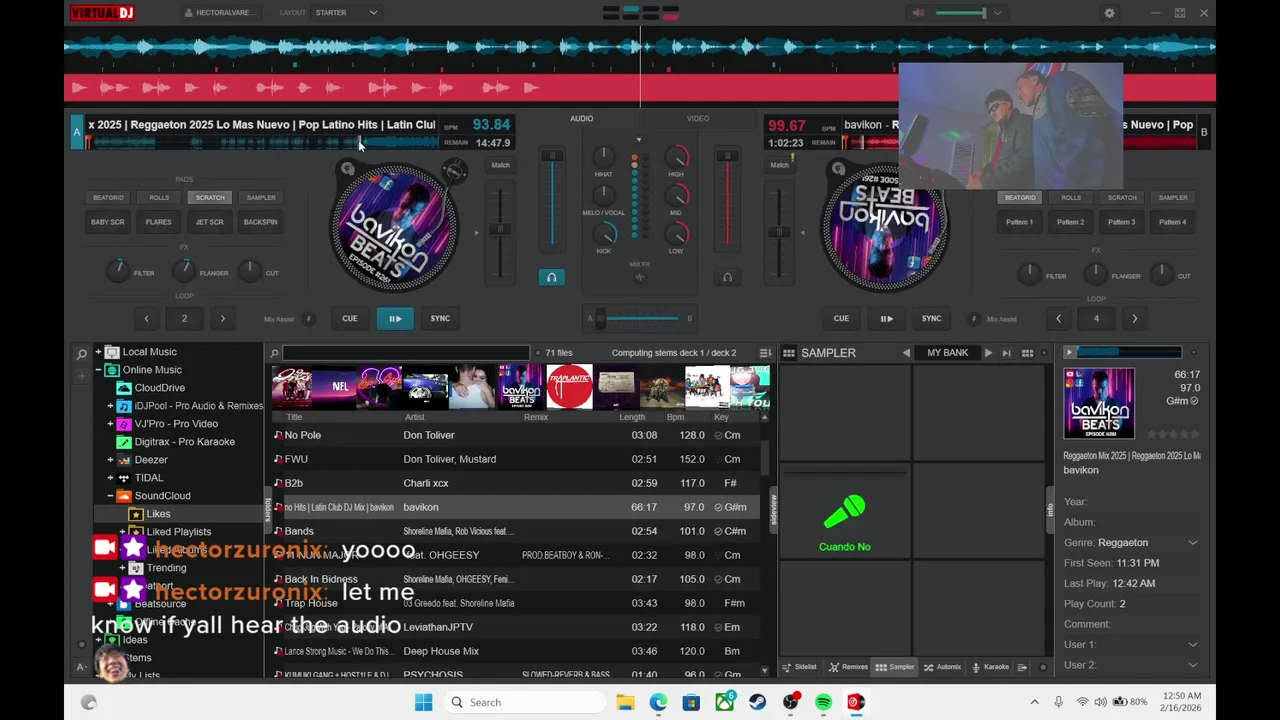Viewport: 1280px width, 720px height.
Task: Click CUE on the left deck
Action: point(350,319)
